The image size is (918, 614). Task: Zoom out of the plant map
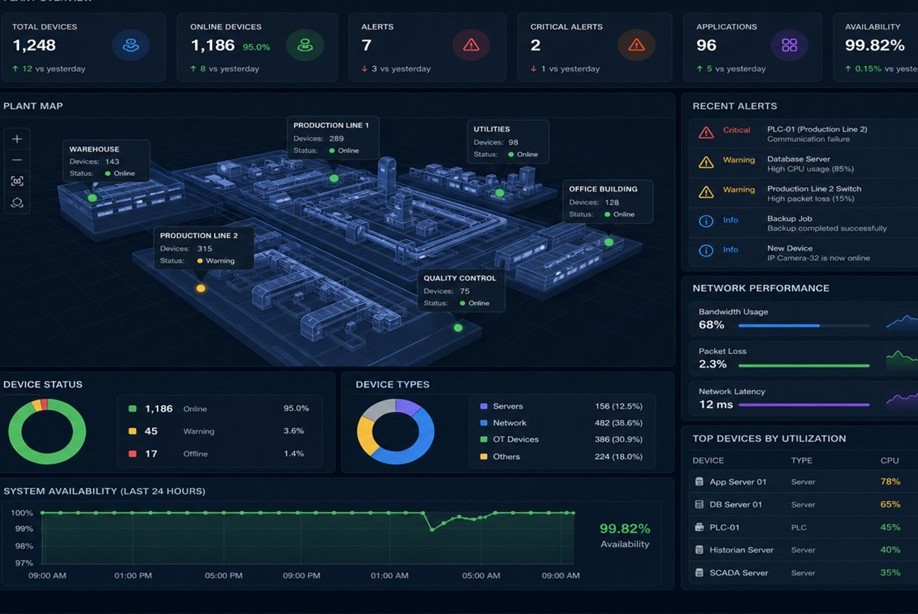point(17,160)
